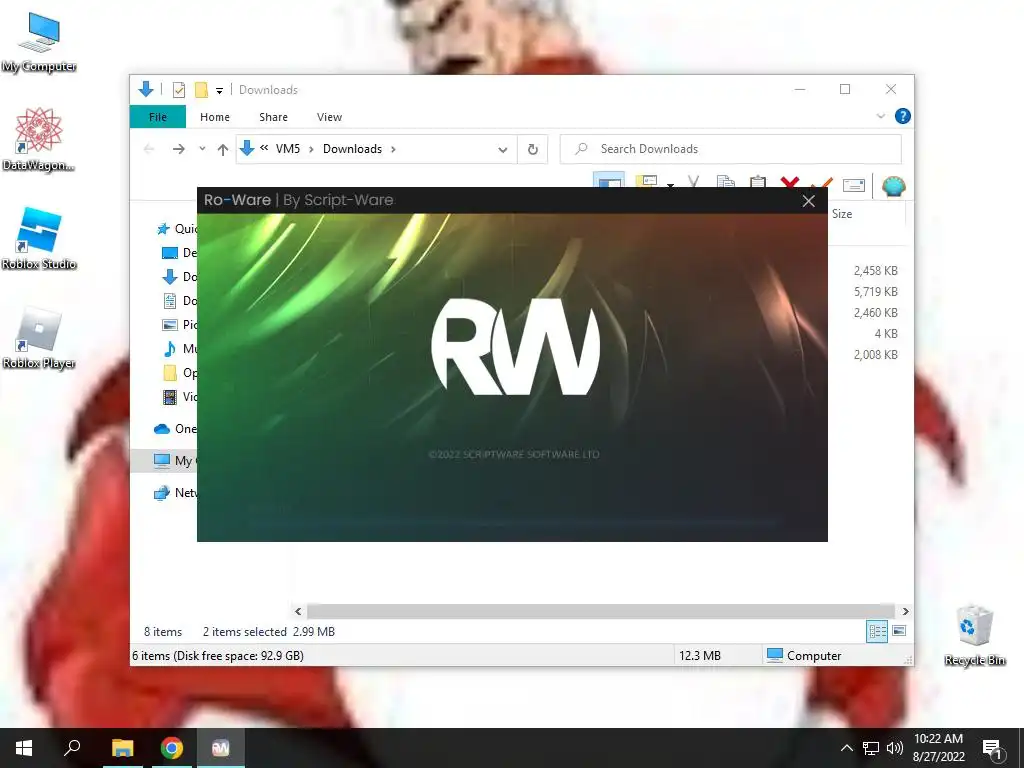Select the Pictures item in navigation pane
The image size is (1024, 768).
pyautogui.click(x=179, y=325)
